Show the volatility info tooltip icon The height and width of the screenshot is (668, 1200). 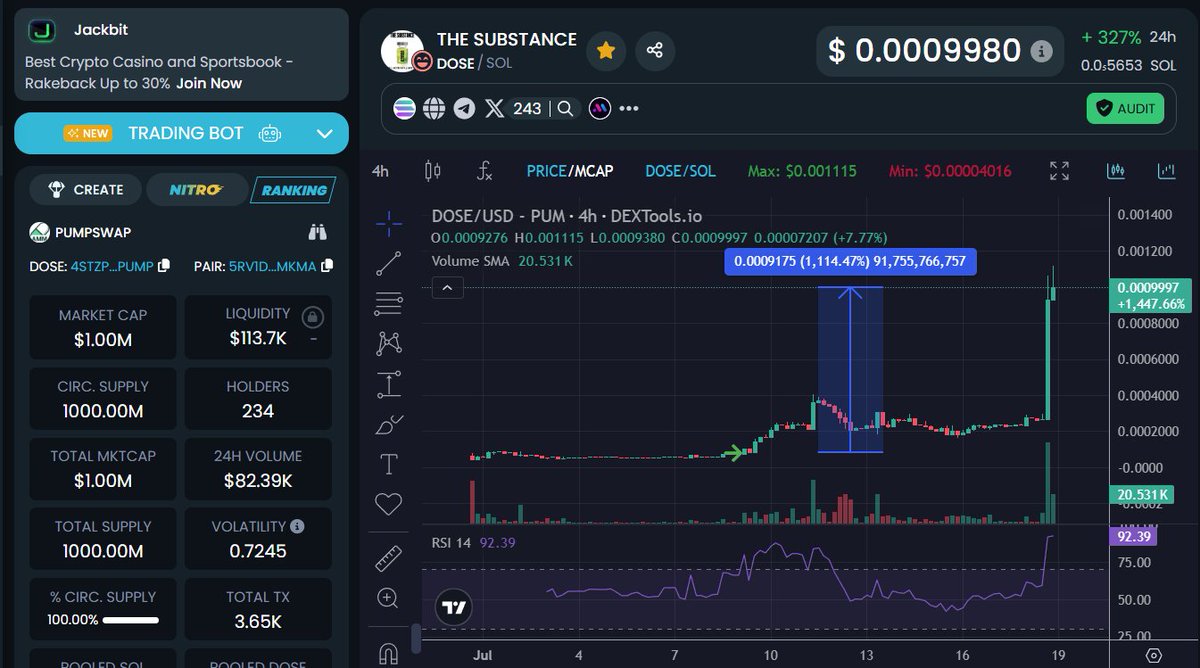tap(297, 526)
